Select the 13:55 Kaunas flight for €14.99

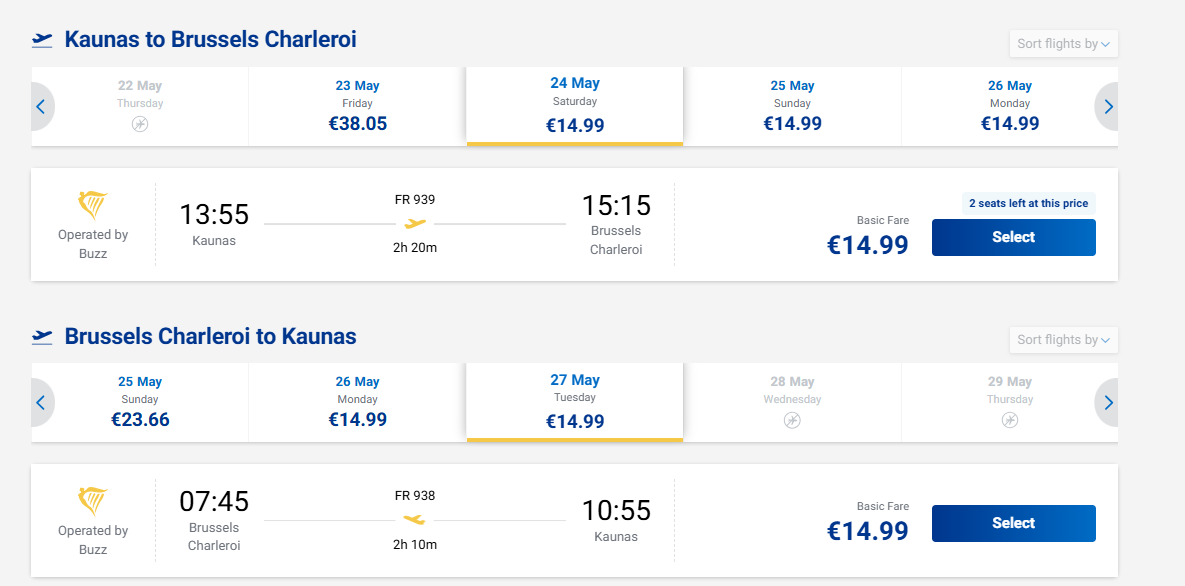(x=1013, y=237)
